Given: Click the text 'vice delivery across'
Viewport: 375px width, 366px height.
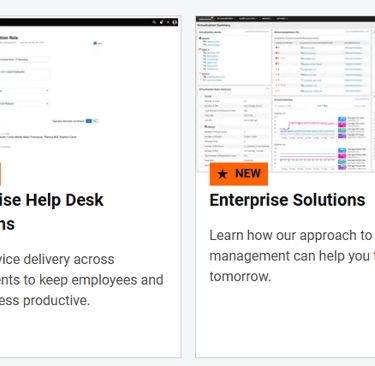Looking at the screenshot, I should pos(57,259).
